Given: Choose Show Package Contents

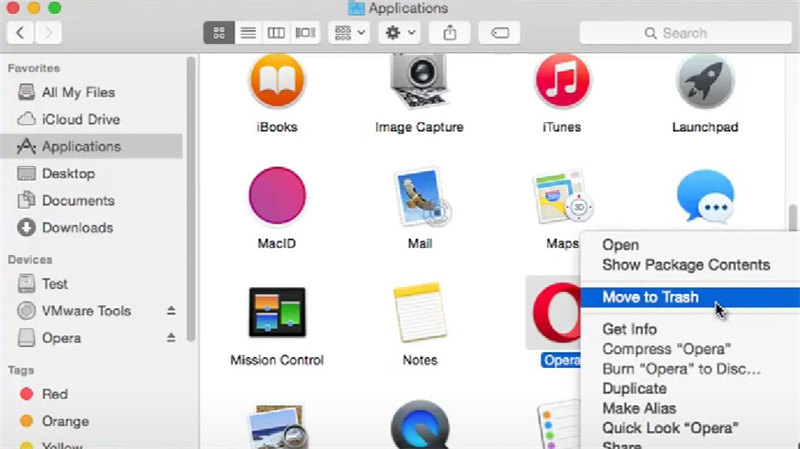Looking at the screenshot, I should point(690,265).
